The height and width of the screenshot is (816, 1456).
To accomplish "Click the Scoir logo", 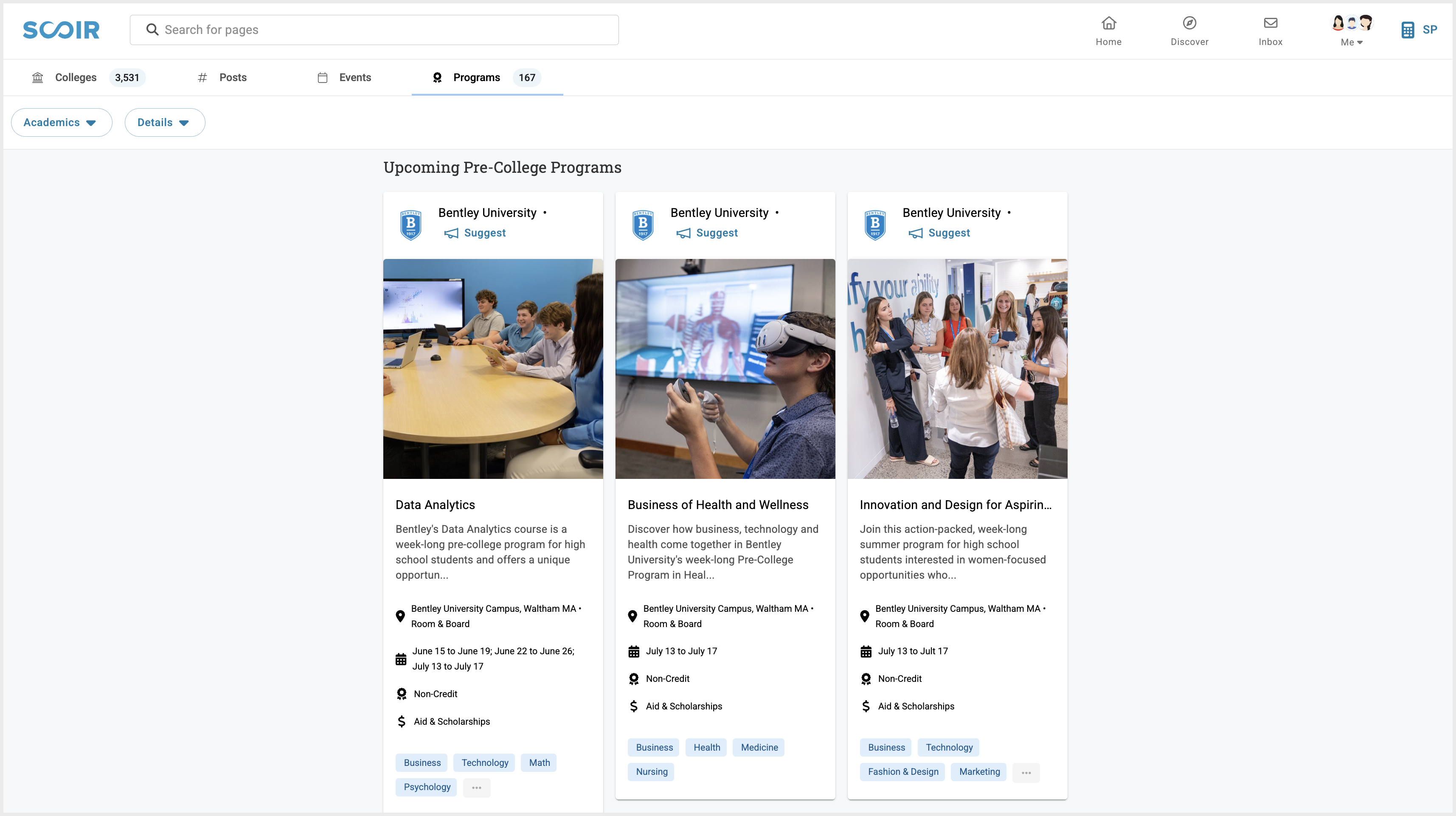I will (x=61, y=29).
